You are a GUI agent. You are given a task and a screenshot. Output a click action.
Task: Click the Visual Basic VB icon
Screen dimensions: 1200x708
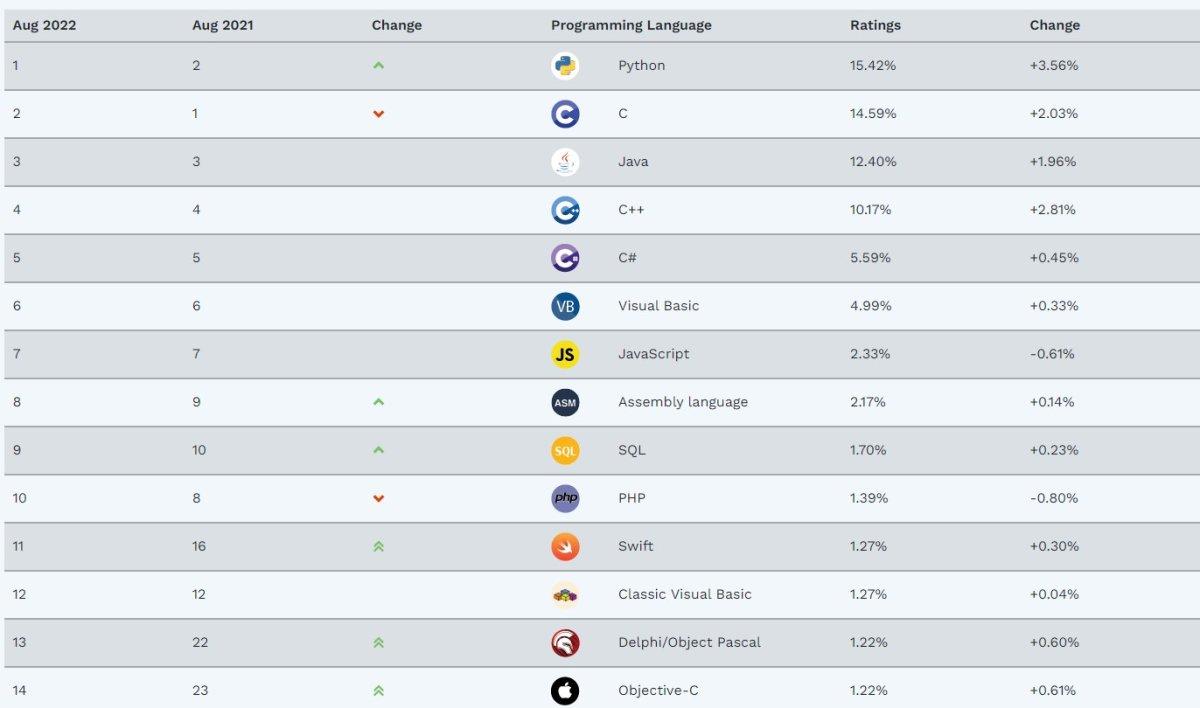point(565,306)
